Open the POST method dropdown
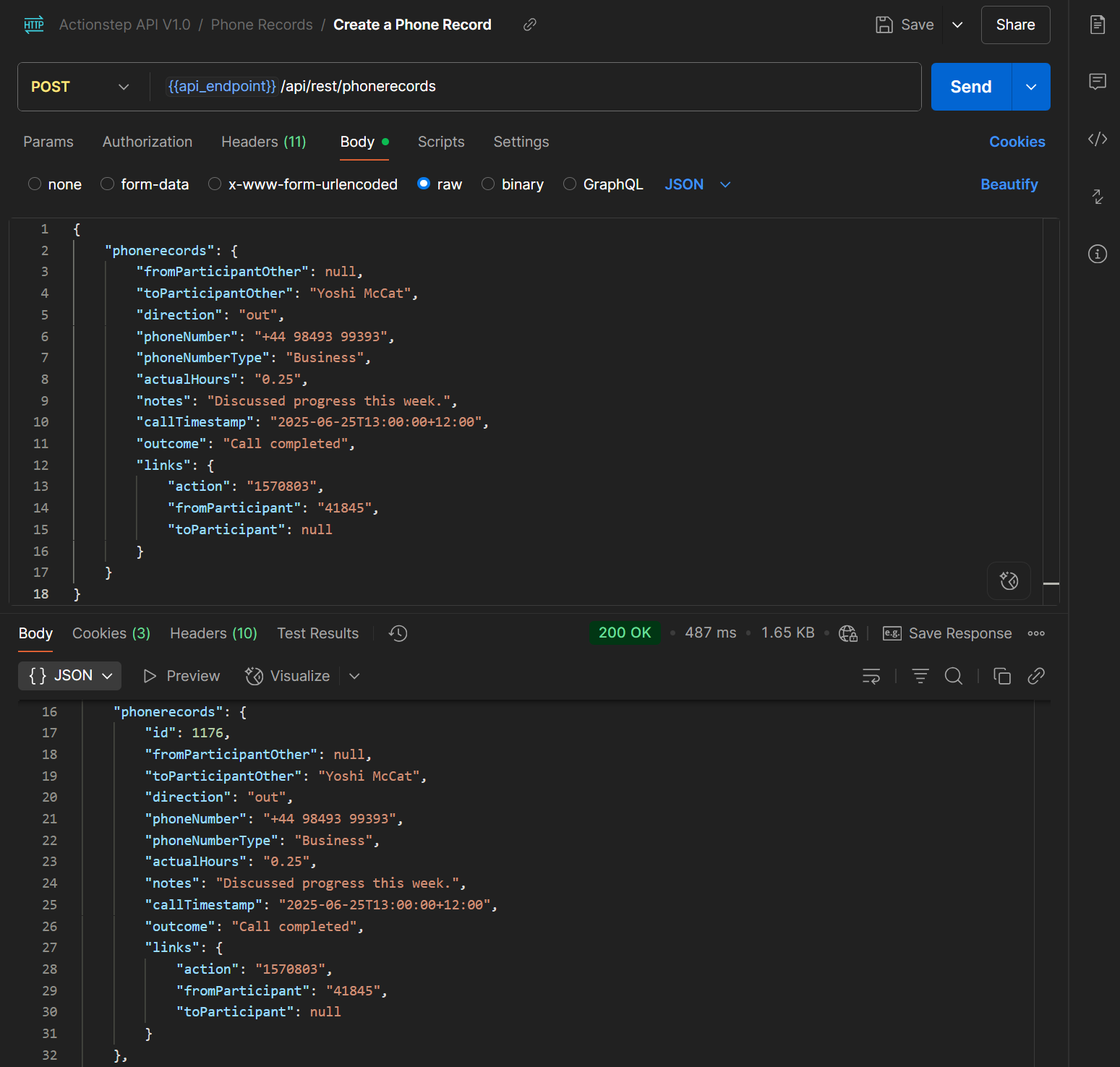1120x1067 pixels. (x=80, y=87)
